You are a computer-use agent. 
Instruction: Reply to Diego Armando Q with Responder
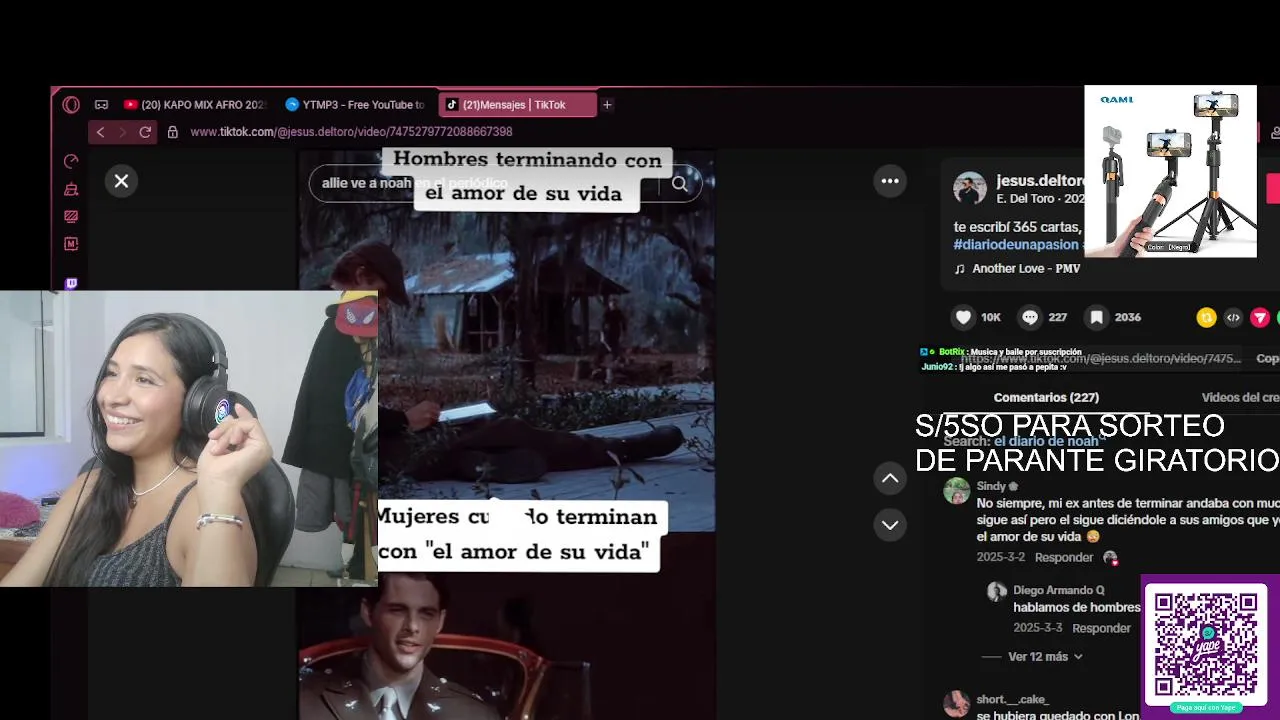tap(1101, 629)
